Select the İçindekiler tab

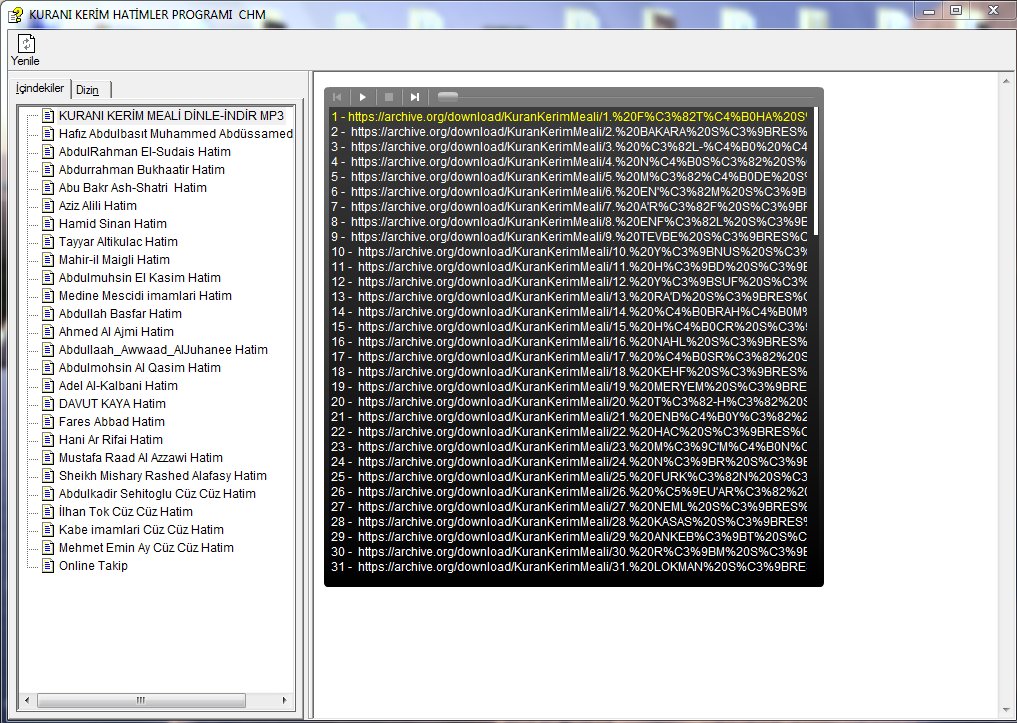point(40,88)
